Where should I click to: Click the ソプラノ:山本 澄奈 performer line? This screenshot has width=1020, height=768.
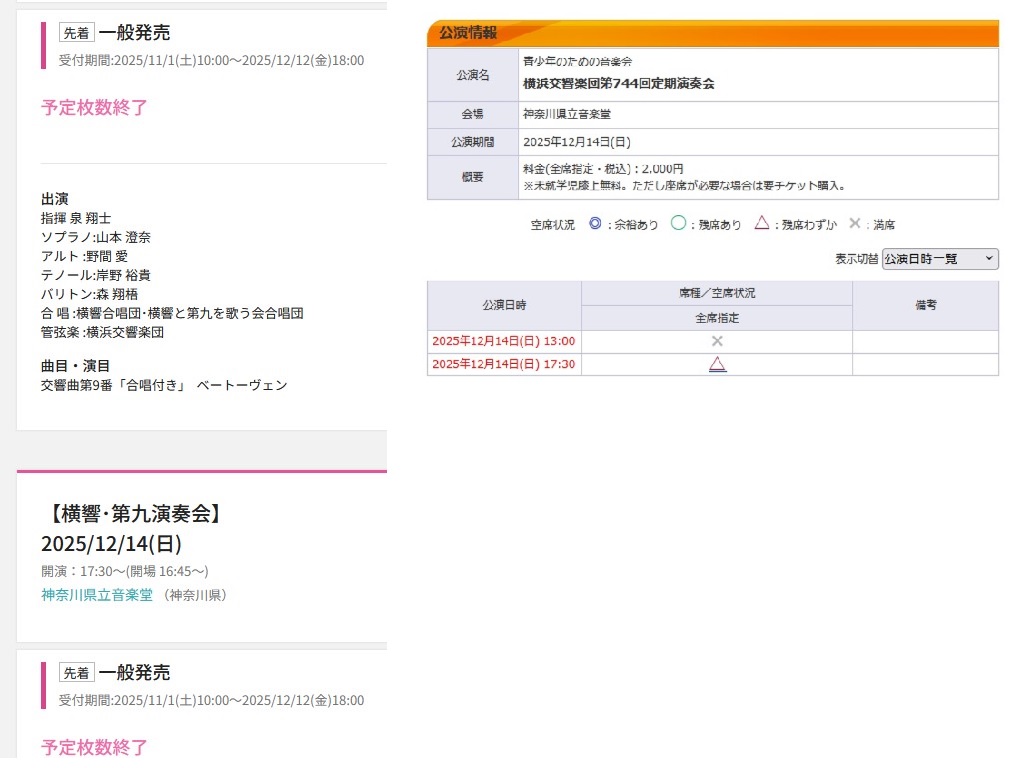click(x=96, y=237)
